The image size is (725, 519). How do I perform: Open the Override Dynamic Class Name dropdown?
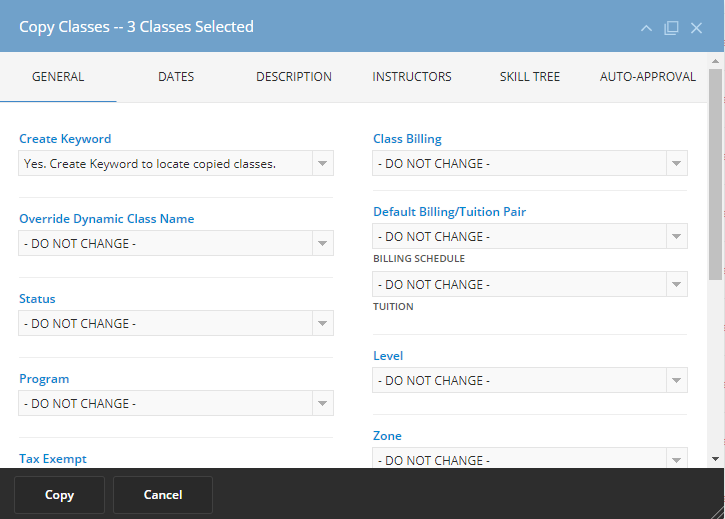coord(176,243)
